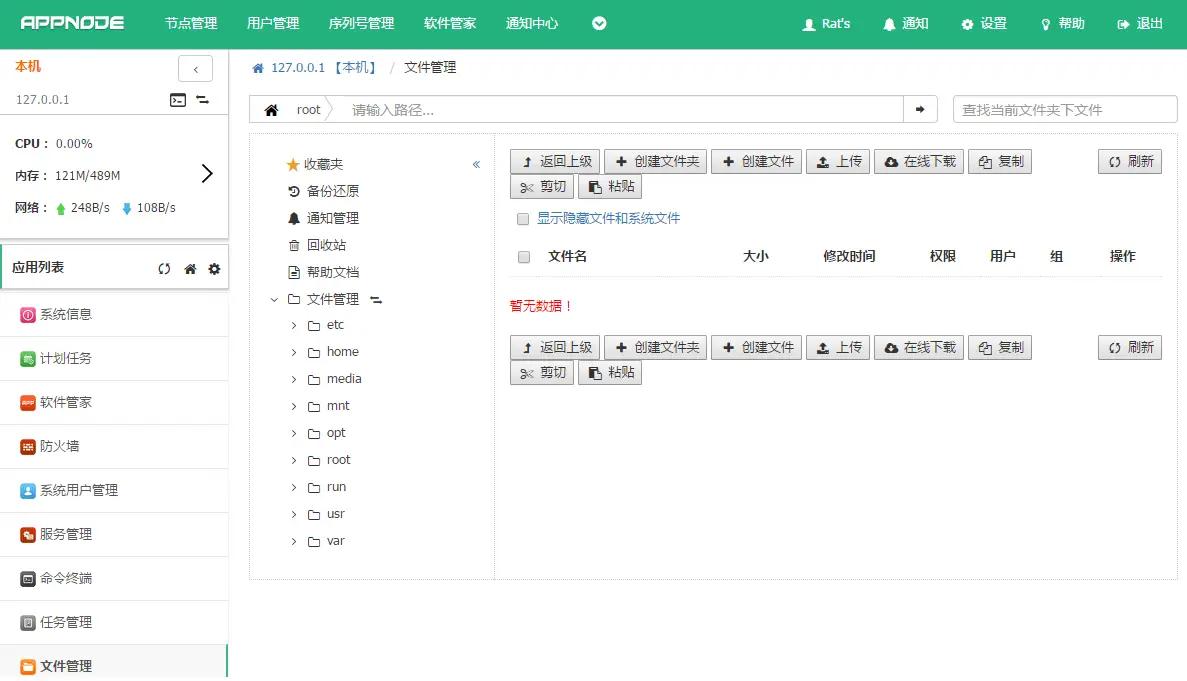Collapse the sidebar with the left chevron button
The width and height of the screenshot is (1187, 681).
[x=195, y=69]
